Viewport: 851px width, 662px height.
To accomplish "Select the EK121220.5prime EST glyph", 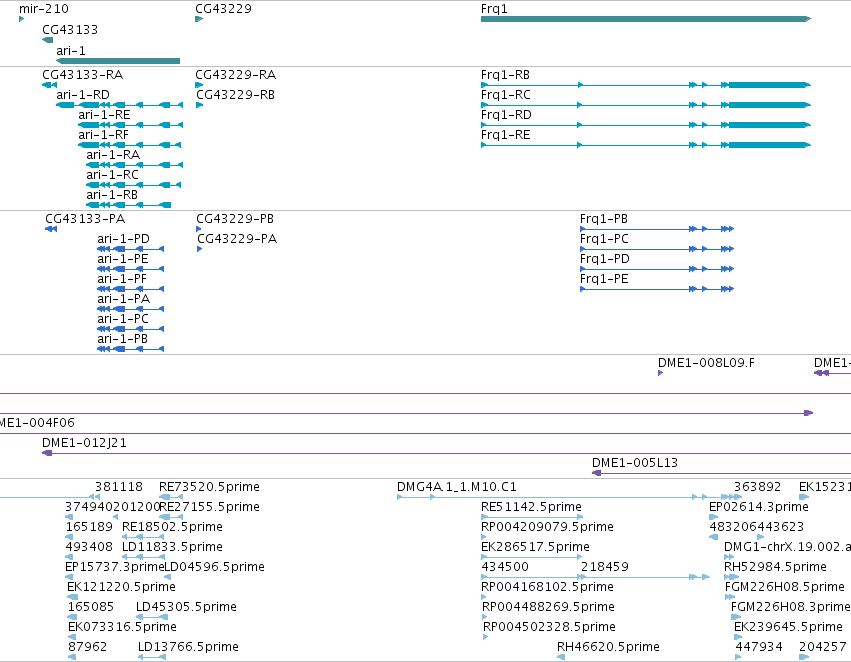I will tap(73, 597).
